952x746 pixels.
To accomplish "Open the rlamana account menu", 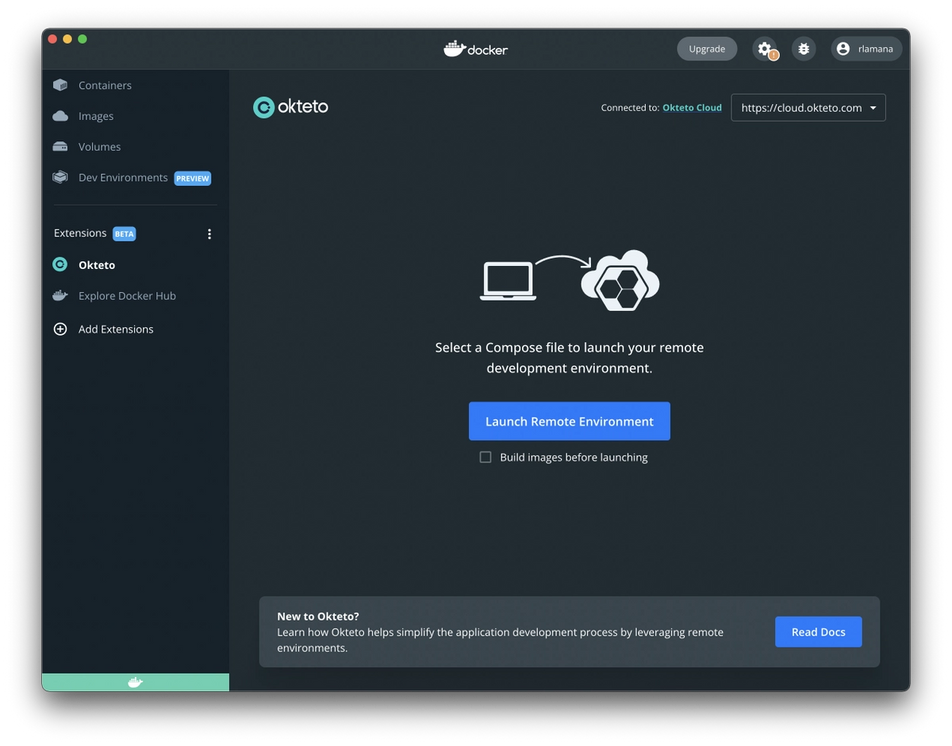I will pyautogui.click(x=866, y=48).
